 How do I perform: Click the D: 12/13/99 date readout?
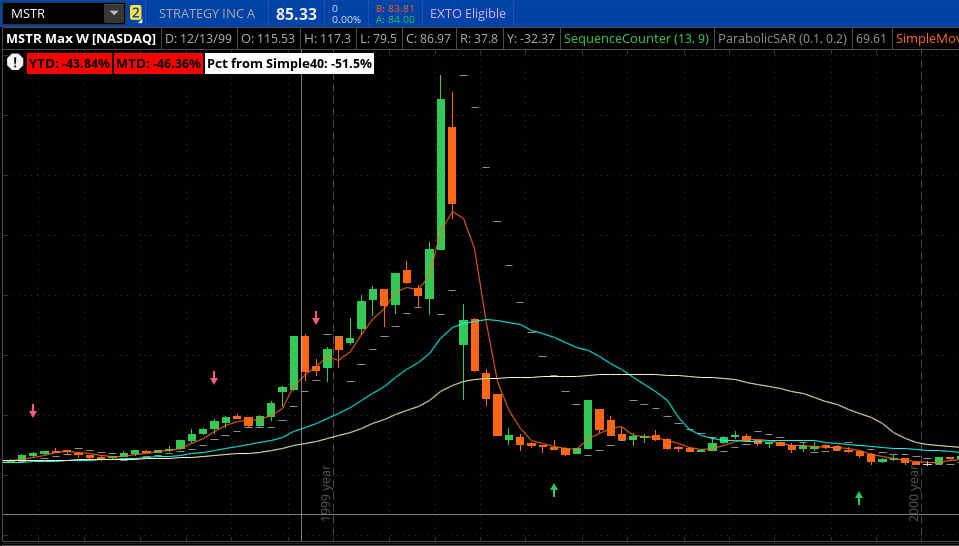(199, 39)
